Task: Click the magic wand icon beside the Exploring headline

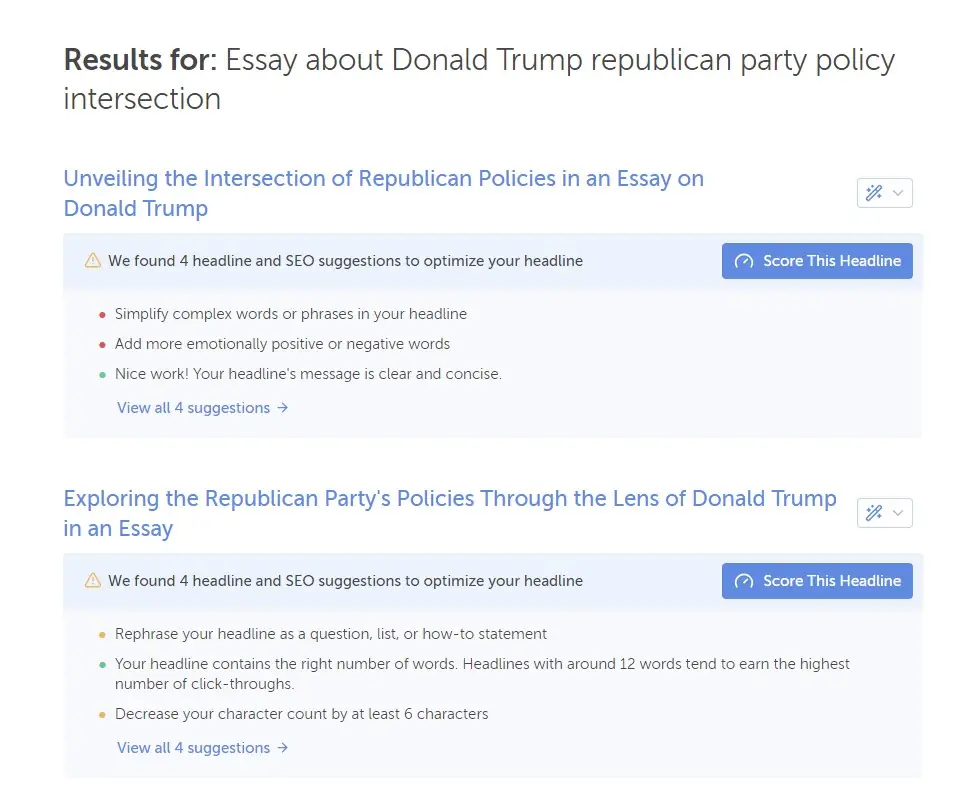Action: (x=874, y=513)
